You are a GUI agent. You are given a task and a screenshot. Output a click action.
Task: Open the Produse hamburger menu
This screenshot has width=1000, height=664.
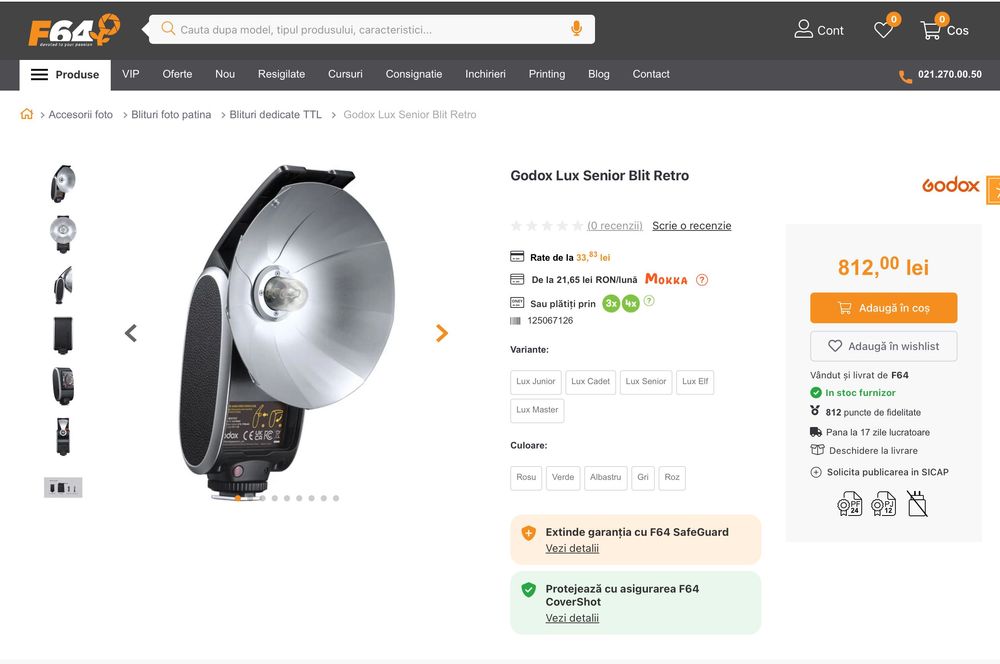coord(65,74)
